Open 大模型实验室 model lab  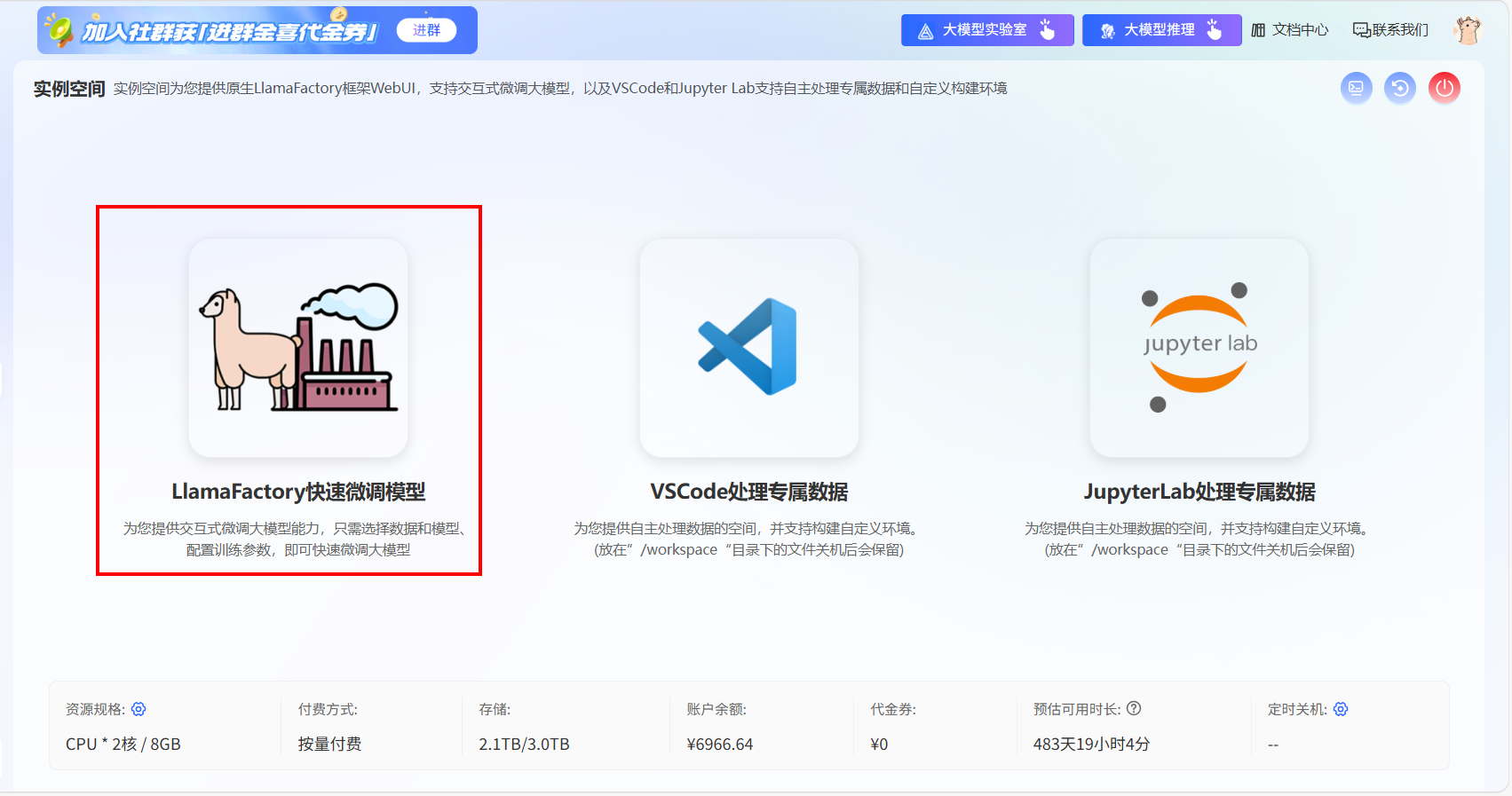click(986, 30)
